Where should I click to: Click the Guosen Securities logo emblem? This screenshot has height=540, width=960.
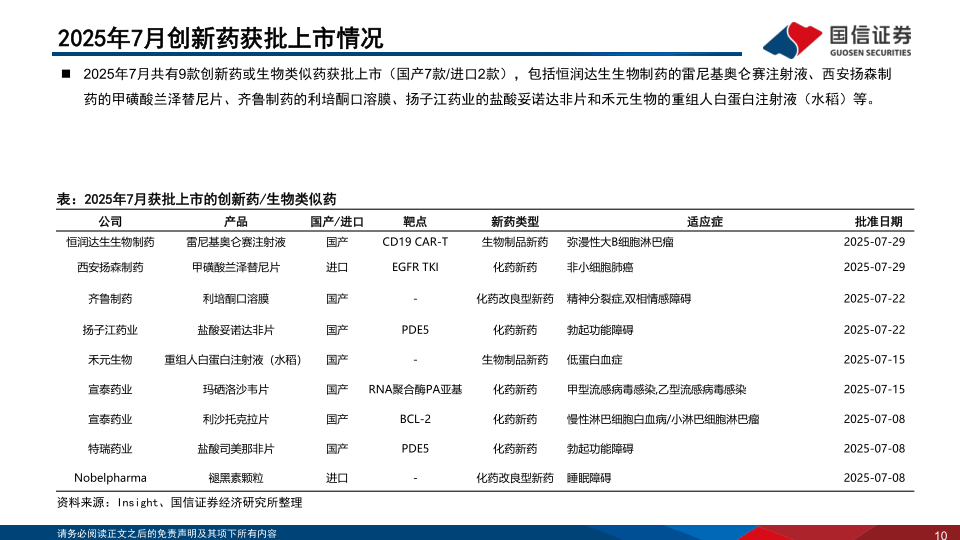pos(794,37)
